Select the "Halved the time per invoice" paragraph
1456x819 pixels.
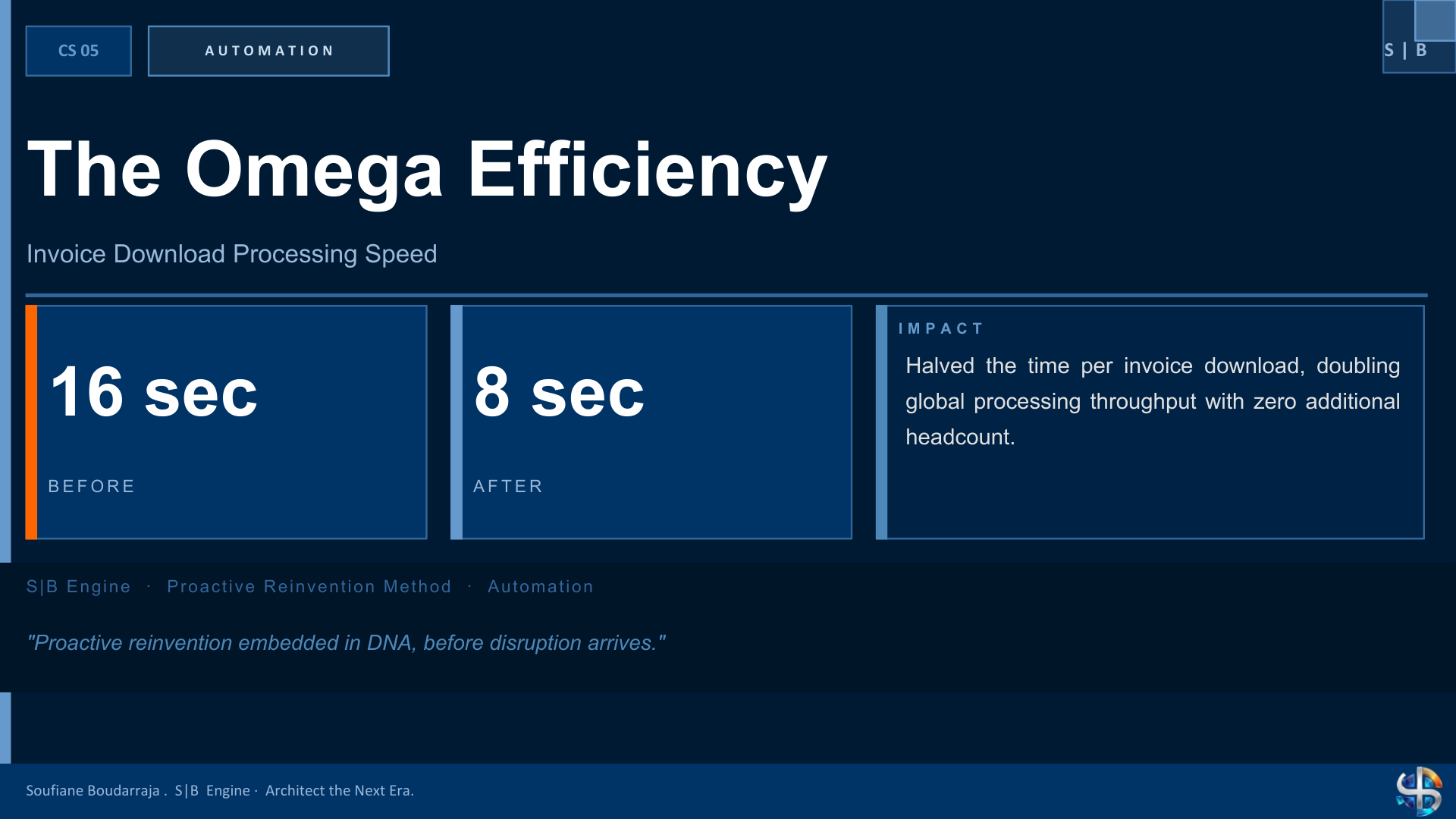(1153, 401)
